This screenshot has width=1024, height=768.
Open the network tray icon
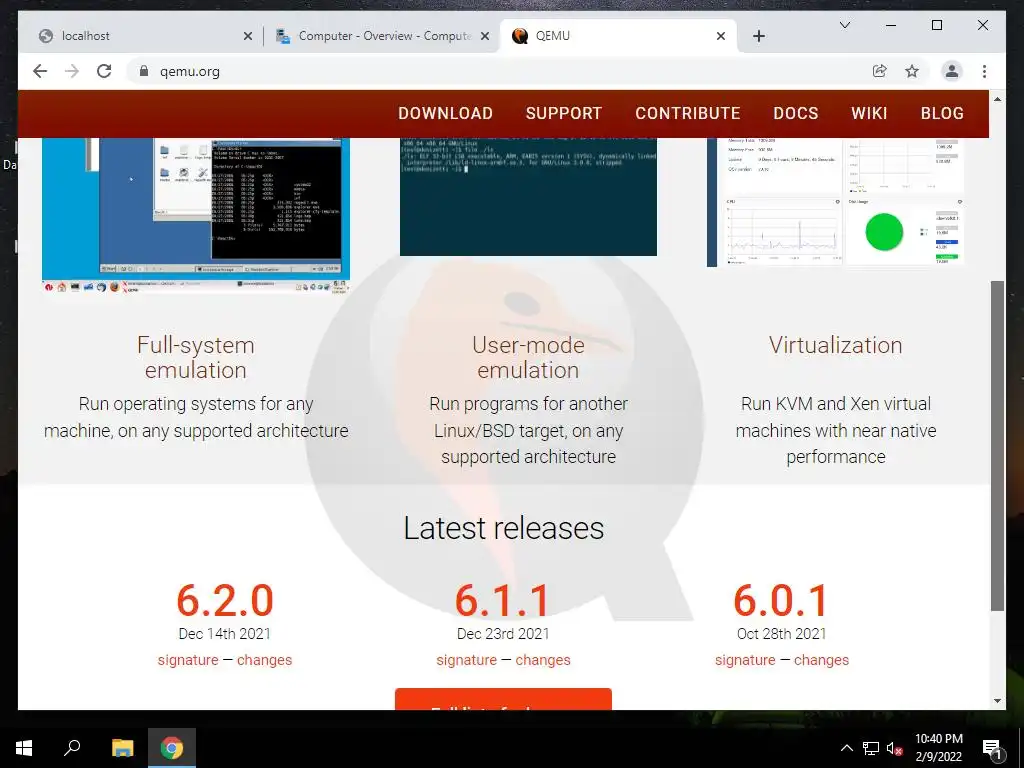click(x=871, y=748)
